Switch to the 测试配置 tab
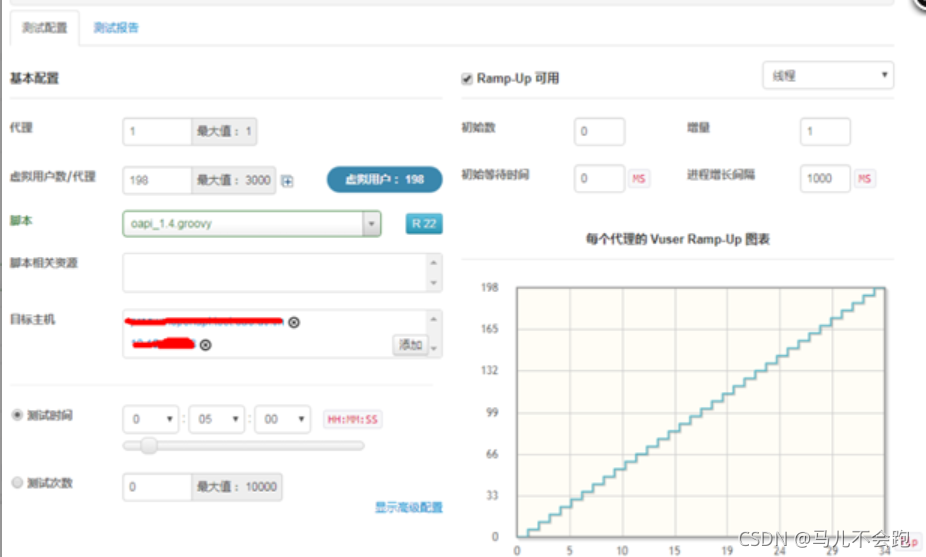This screenshot has width=926, height=557. tap(44, 28)
